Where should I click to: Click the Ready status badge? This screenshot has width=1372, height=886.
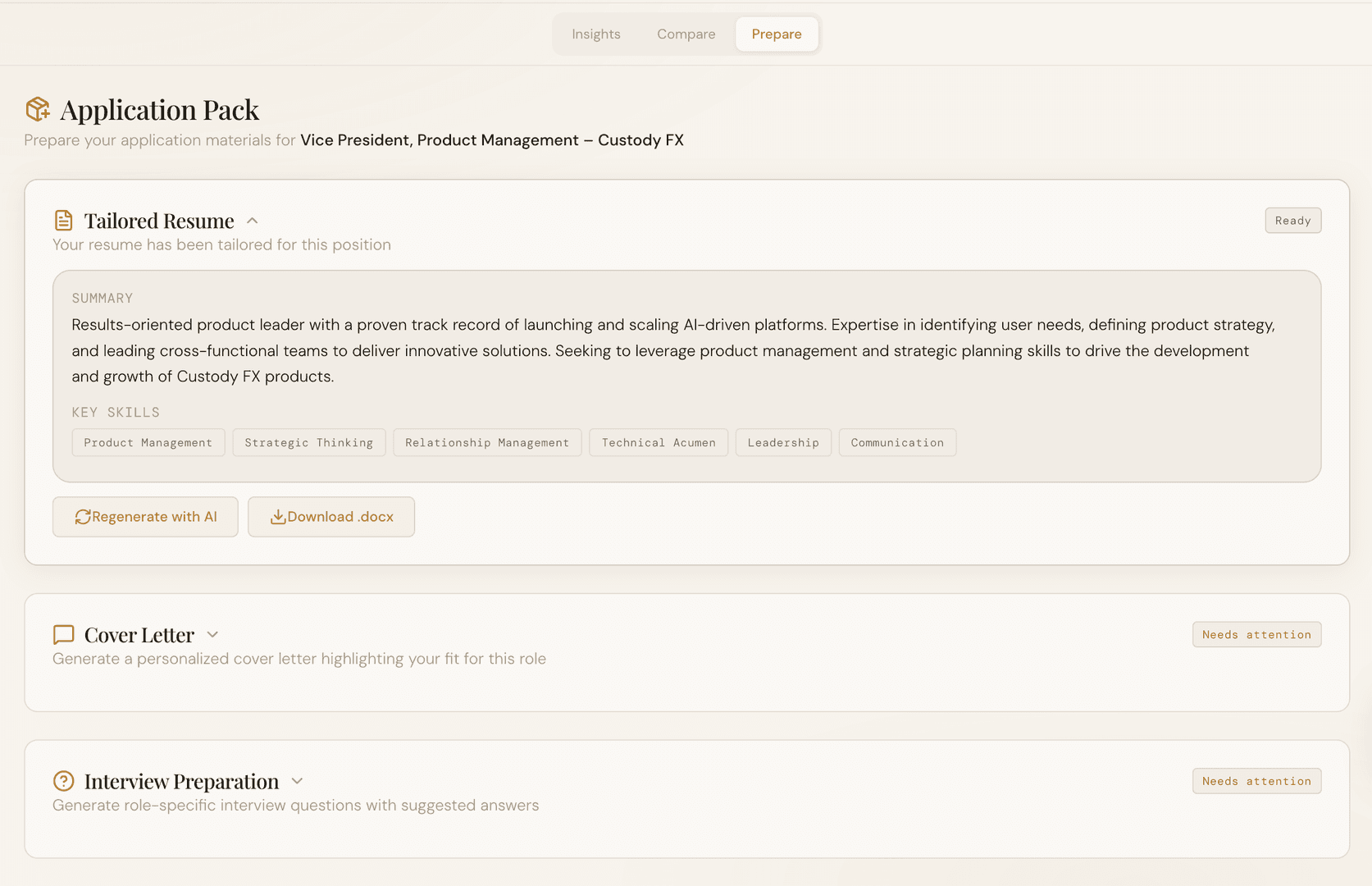(1292, 221)
